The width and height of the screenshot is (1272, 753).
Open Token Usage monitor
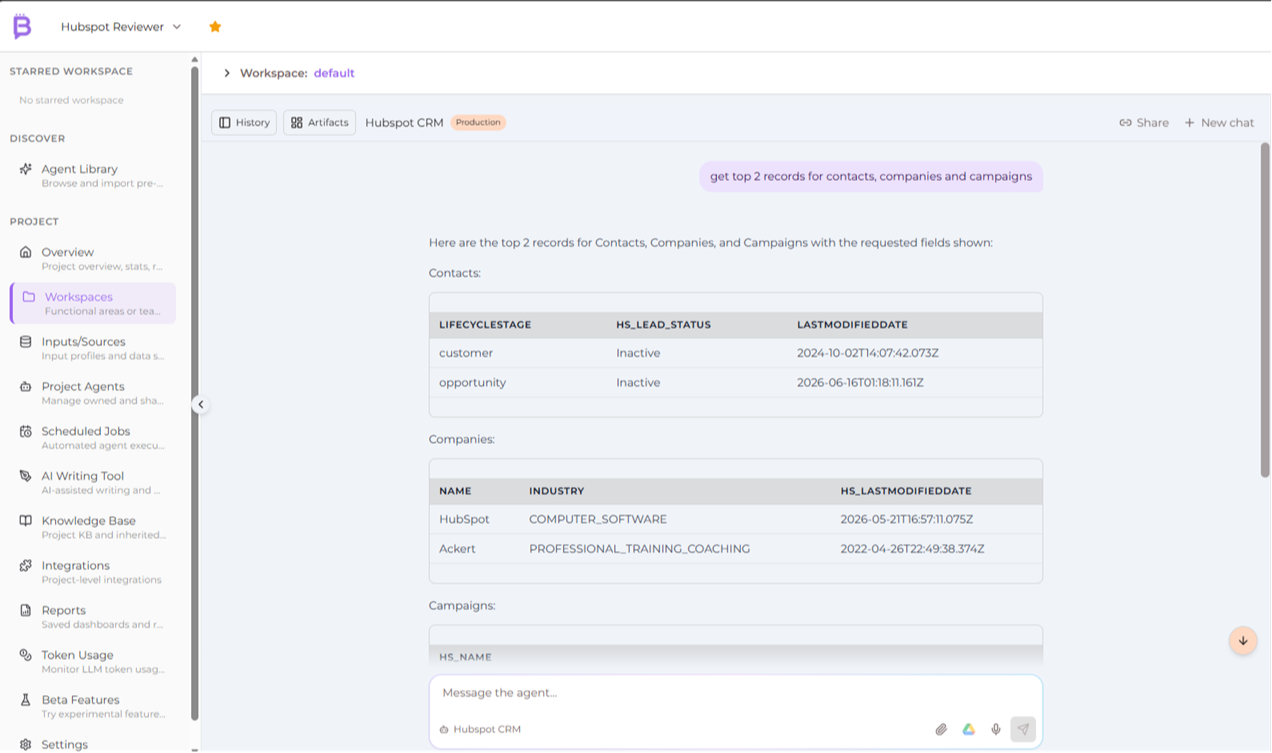95,662
